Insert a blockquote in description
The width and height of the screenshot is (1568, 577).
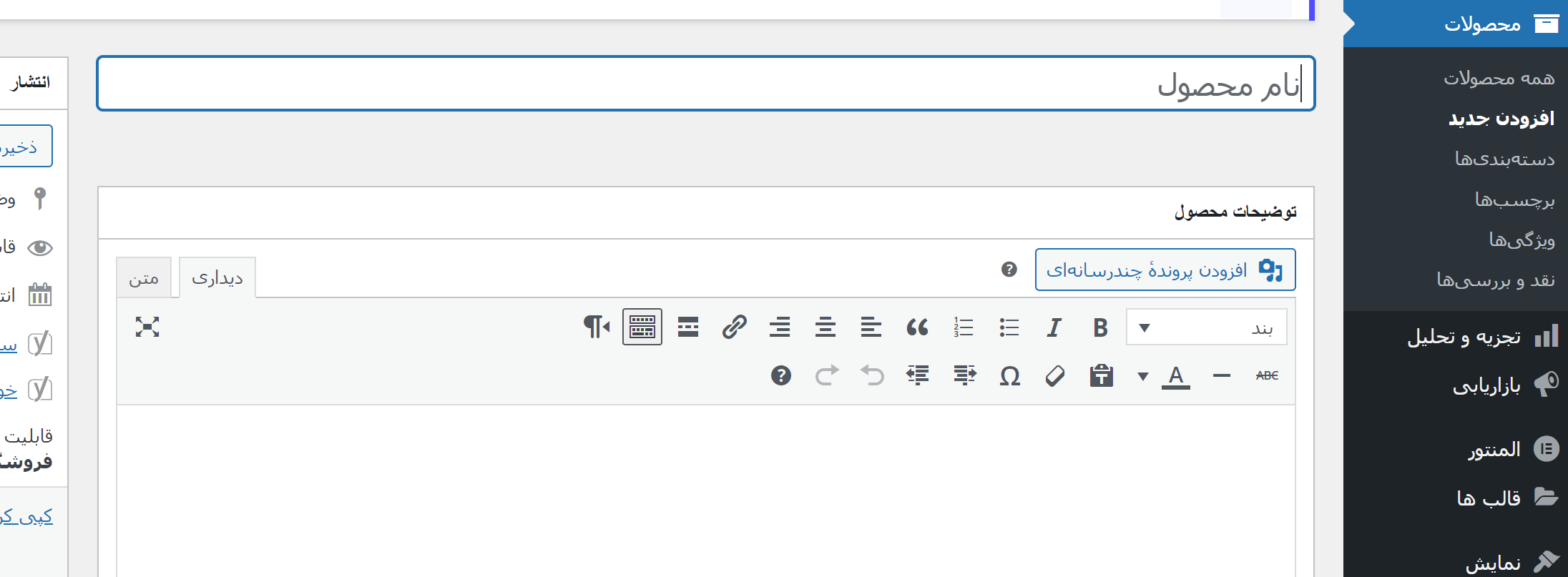coord(917,327)
